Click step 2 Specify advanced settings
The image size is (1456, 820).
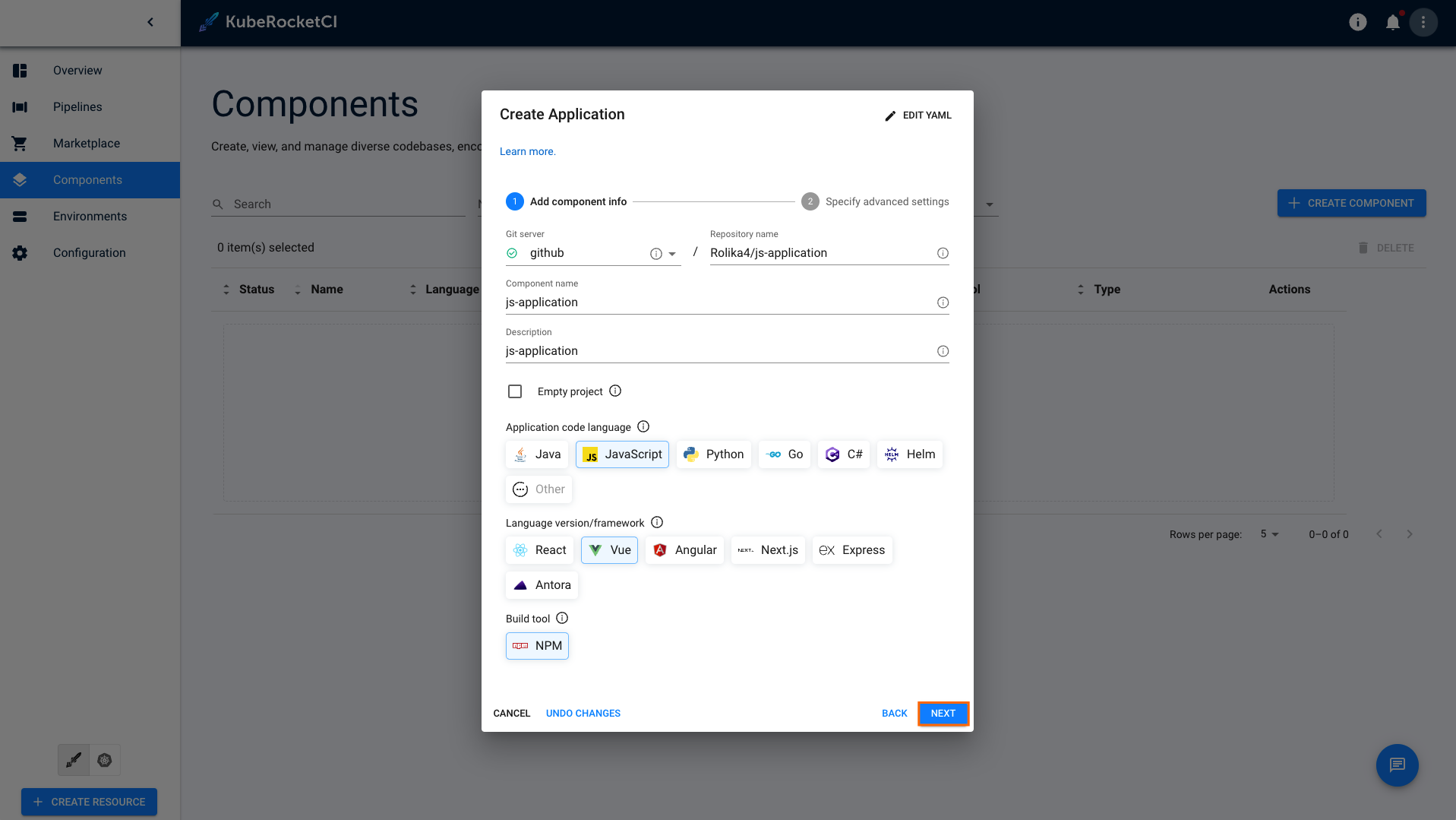(x=875, y=201)
